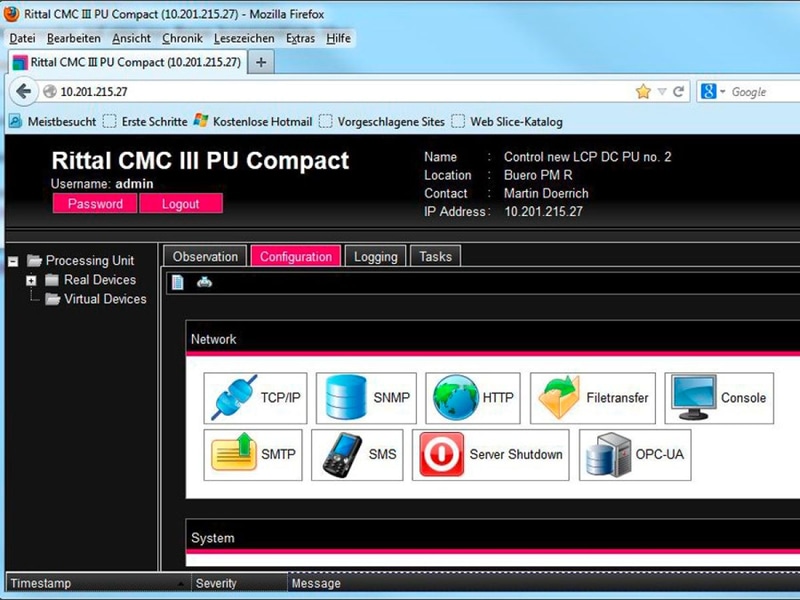
Task: Click the site identity globe icon
Action: [49, 92]
